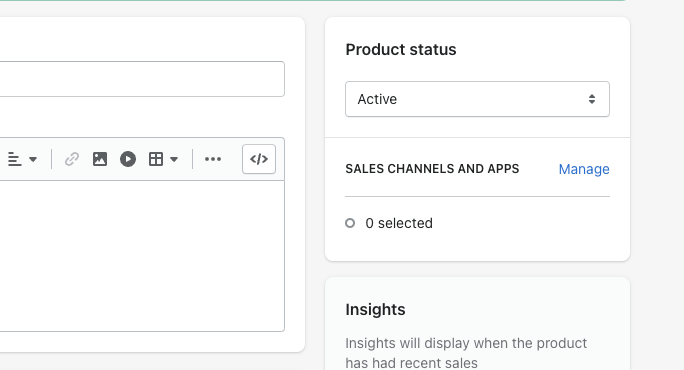Click the title input field
The image size is (684, 370).
coord(142,79)
